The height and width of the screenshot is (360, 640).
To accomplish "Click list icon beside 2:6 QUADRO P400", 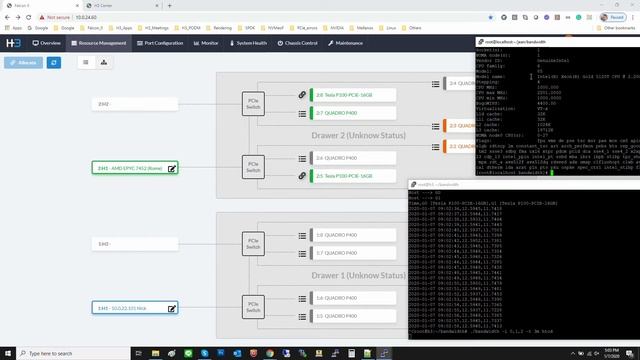I will (302, 159).
